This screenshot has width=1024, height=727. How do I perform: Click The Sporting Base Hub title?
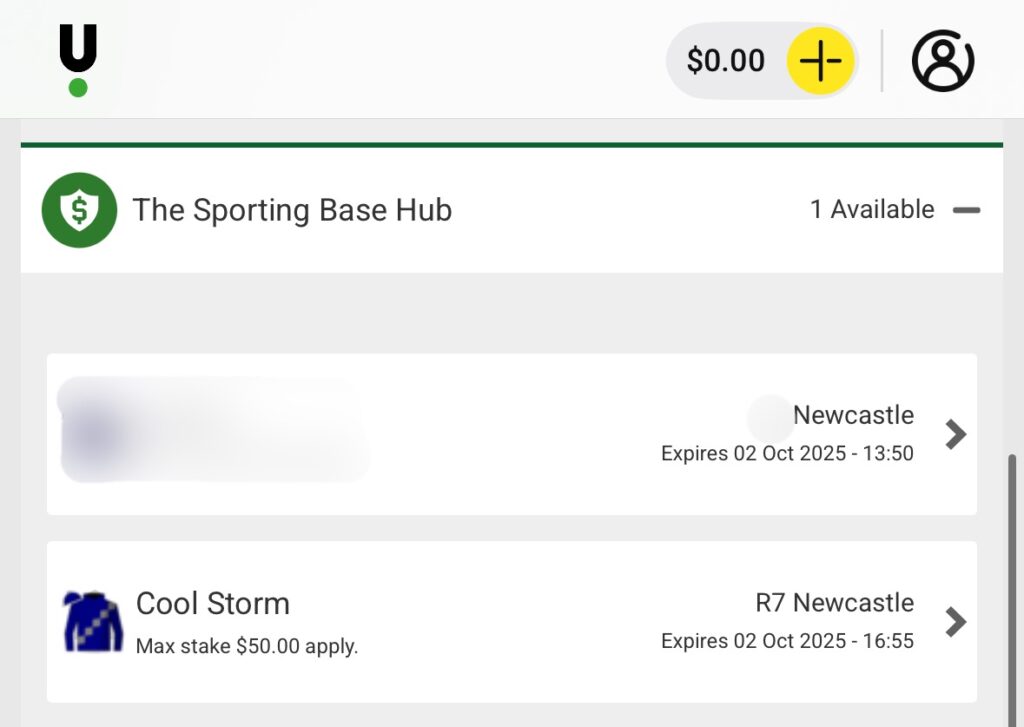click(x=292, y=210)
